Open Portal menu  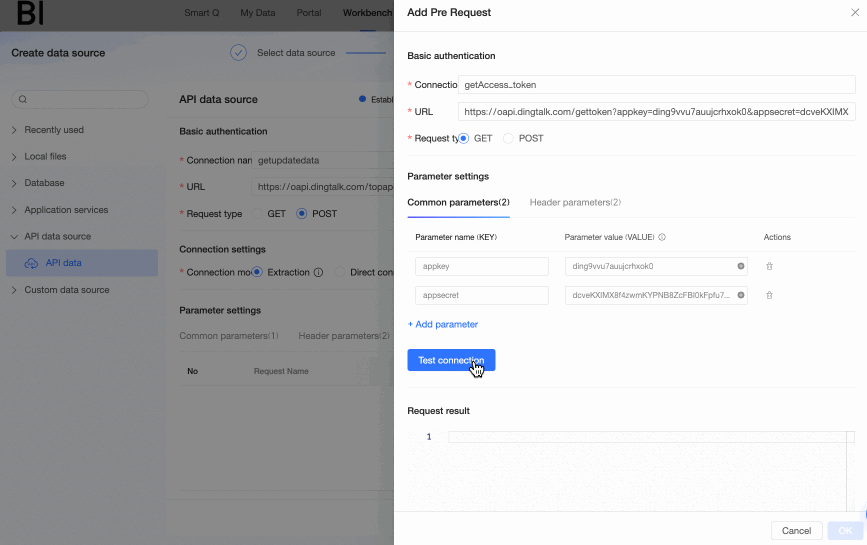coord(309,13)
